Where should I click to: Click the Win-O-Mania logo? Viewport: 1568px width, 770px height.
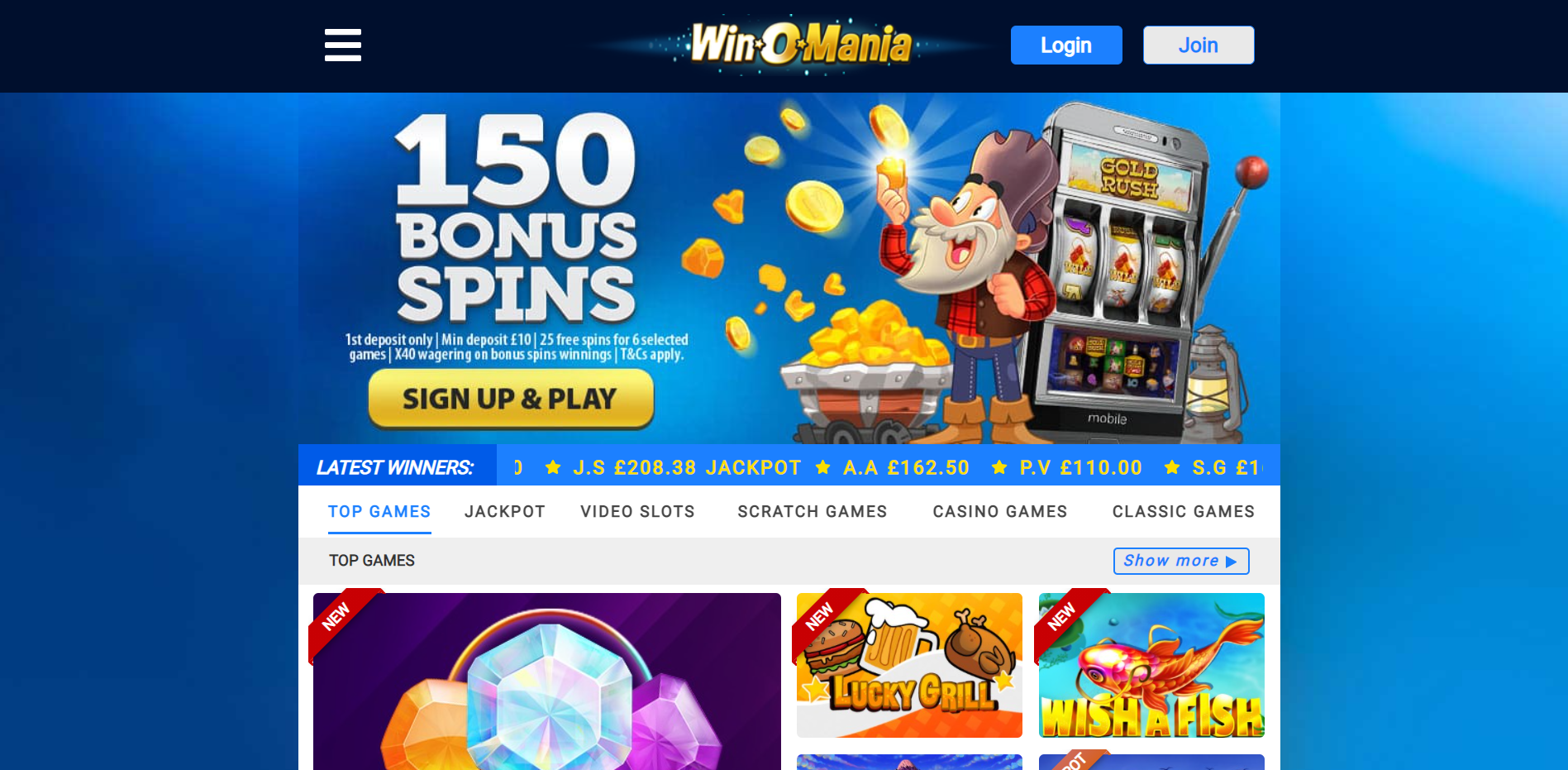pyautogui.click(x=800, y=44)
